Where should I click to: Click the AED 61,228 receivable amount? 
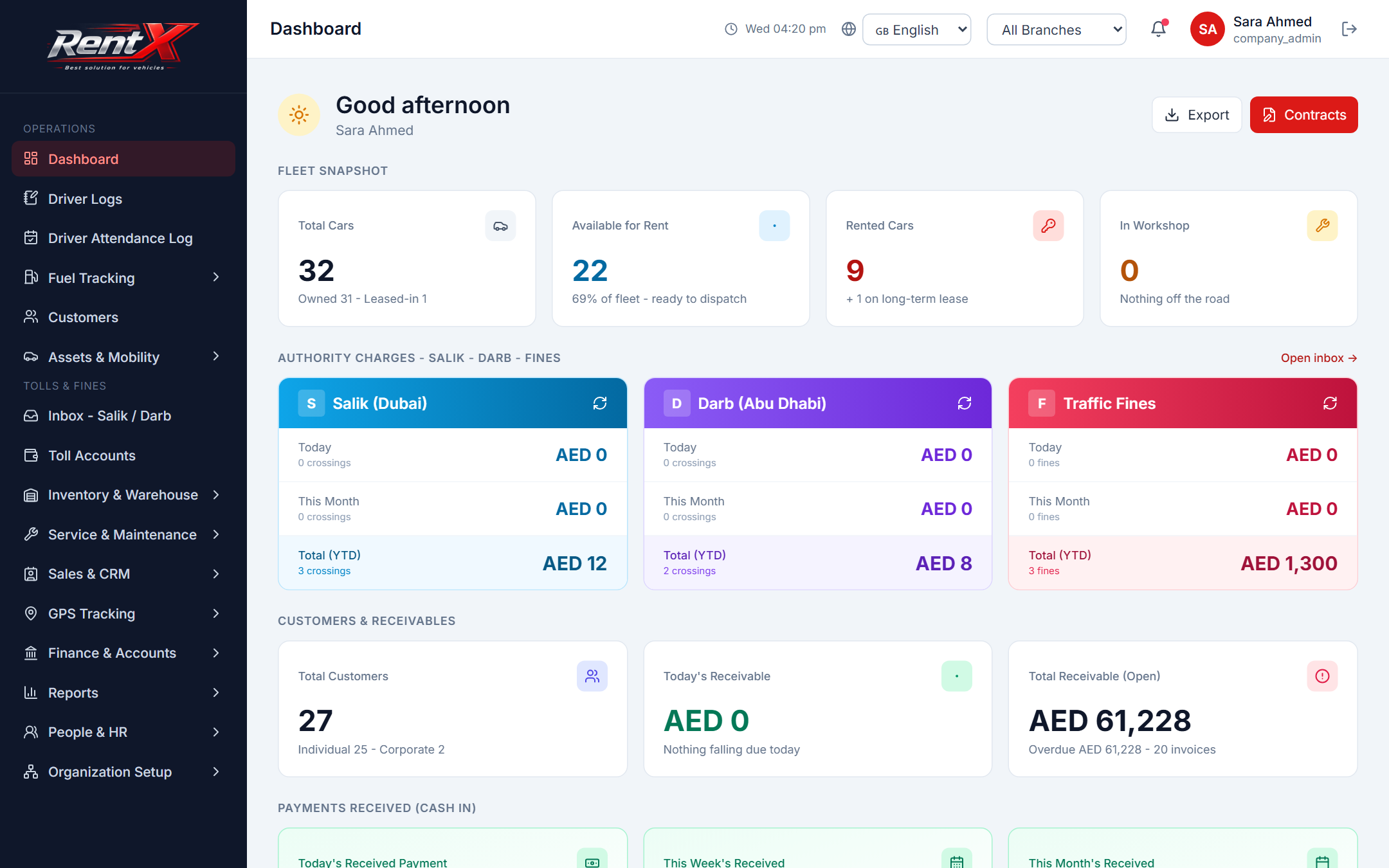click(x=1110, y=721)
